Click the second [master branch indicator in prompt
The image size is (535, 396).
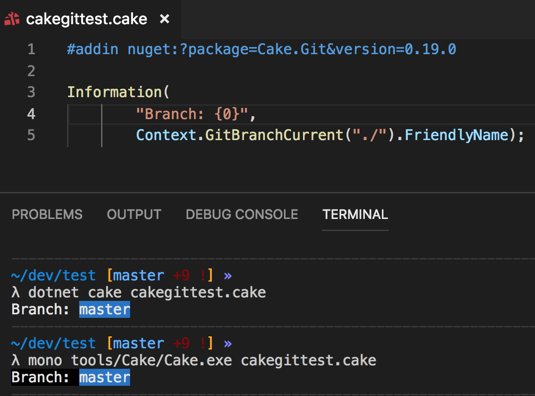pos(135,343)
